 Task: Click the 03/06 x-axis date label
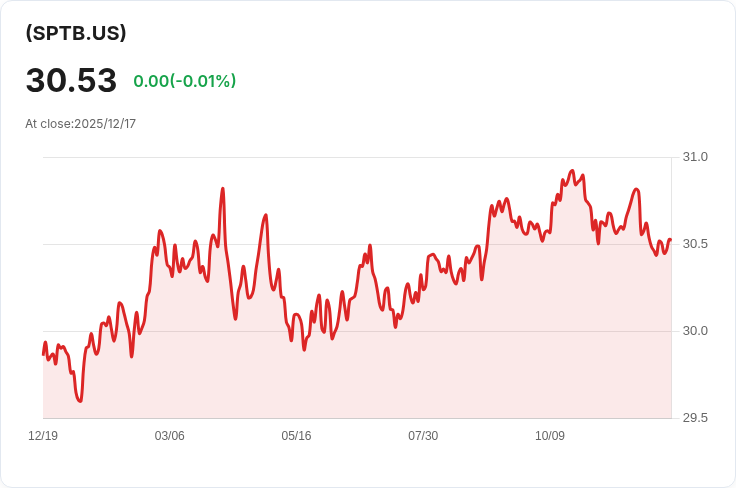tap(169, 436)
